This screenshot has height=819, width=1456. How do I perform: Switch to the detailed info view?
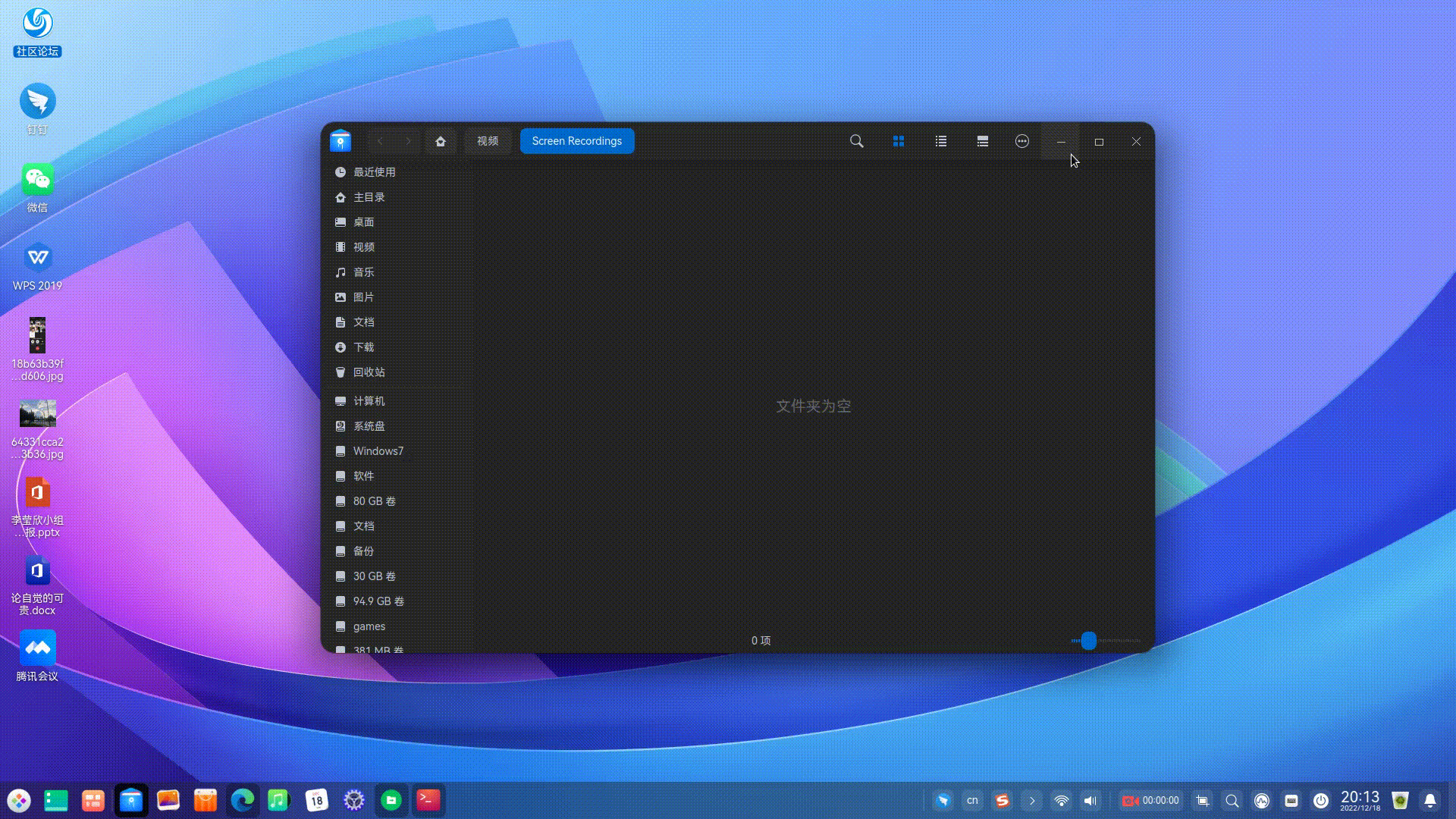point(982,141)
